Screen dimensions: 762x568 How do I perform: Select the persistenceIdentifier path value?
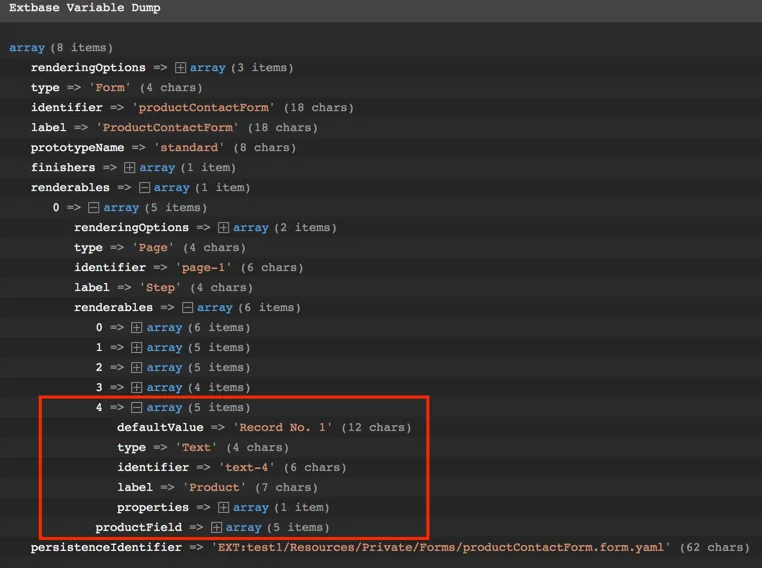(x=441, y=547)
